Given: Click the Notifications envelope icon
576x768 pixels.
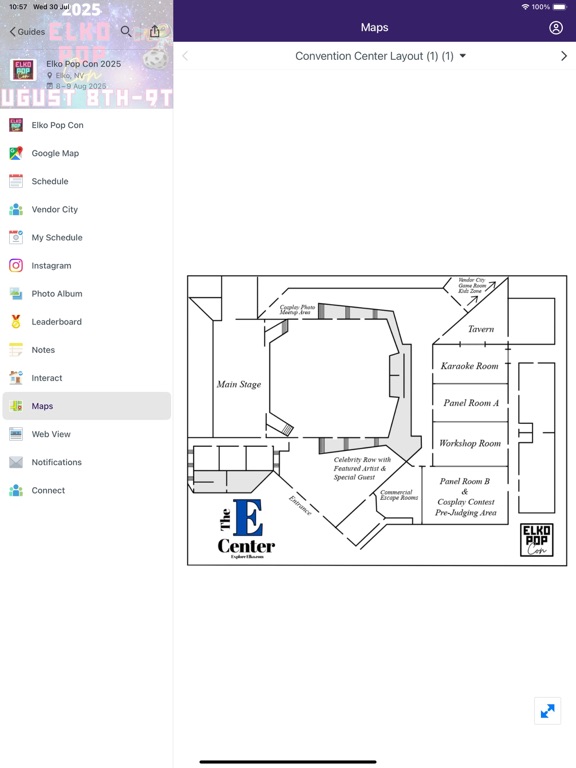Looking at the screenshot, I should tap(16, 462).
